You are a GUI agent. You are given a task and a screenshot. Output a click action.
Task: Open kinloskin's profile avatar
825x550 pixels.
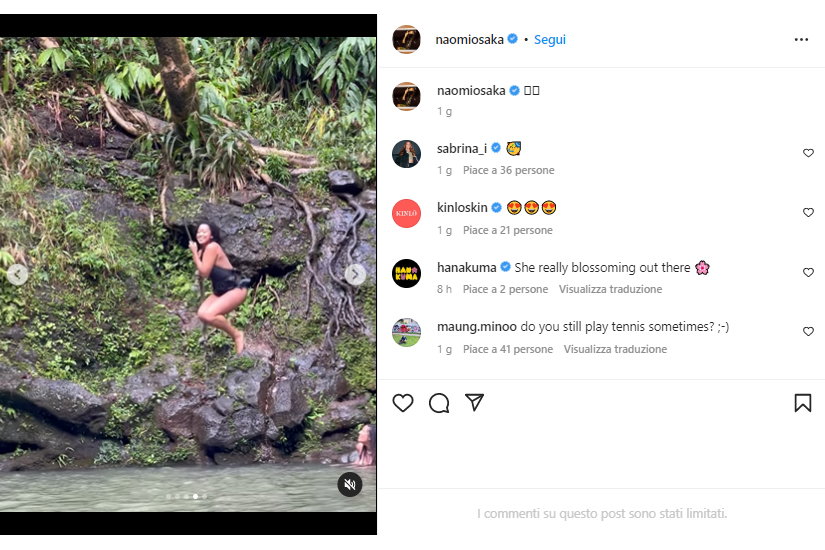[x=406, y=213]
